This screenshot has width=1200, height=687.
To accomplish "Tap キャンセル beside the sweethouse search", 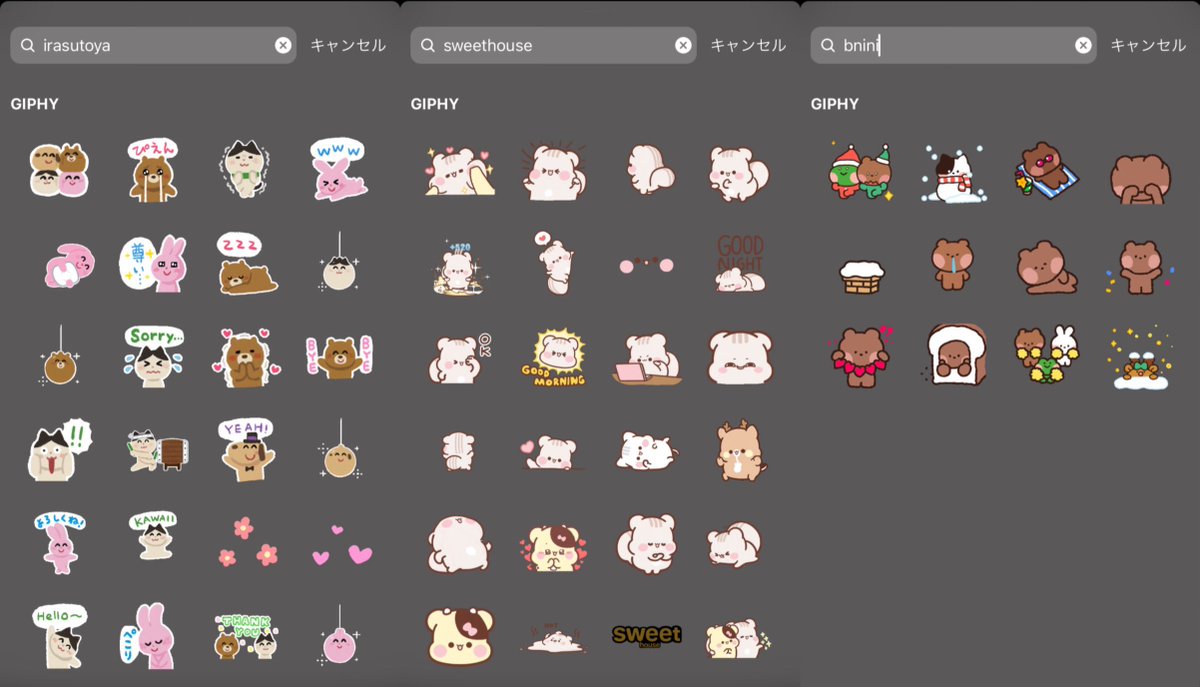I will click(x=748, y=45).
